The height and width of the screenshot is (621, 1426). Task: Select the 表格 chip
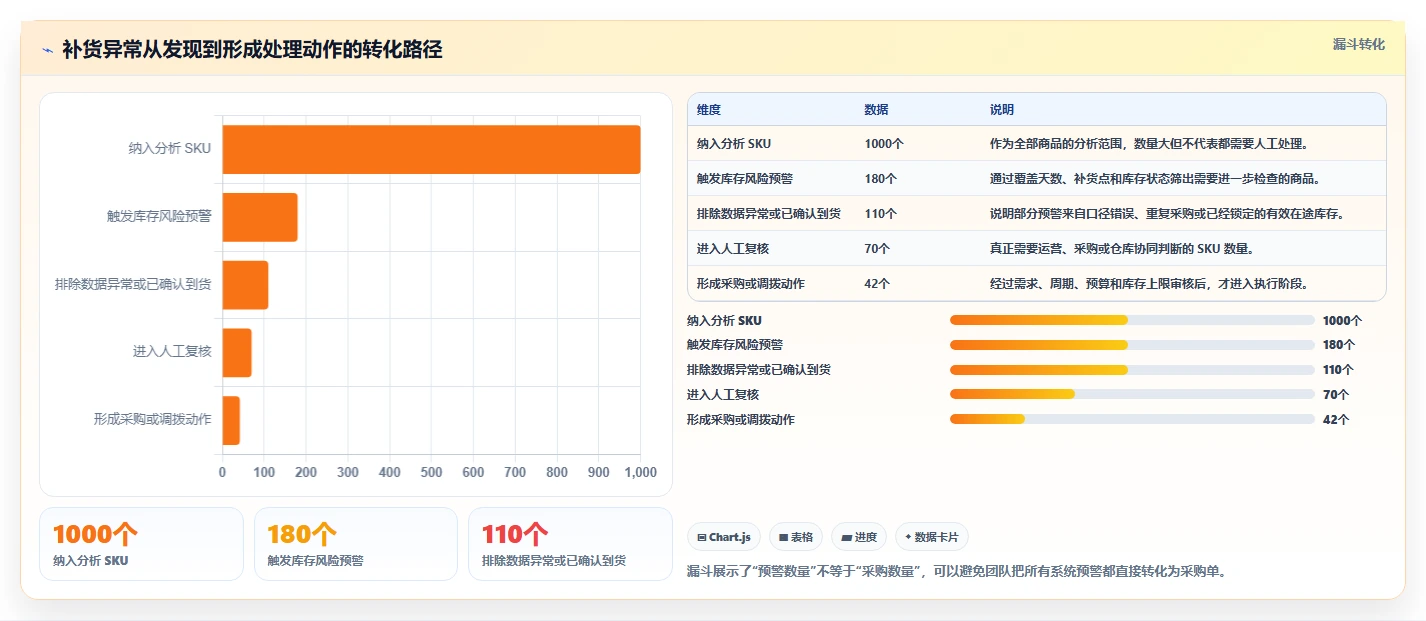click(796, 537)
